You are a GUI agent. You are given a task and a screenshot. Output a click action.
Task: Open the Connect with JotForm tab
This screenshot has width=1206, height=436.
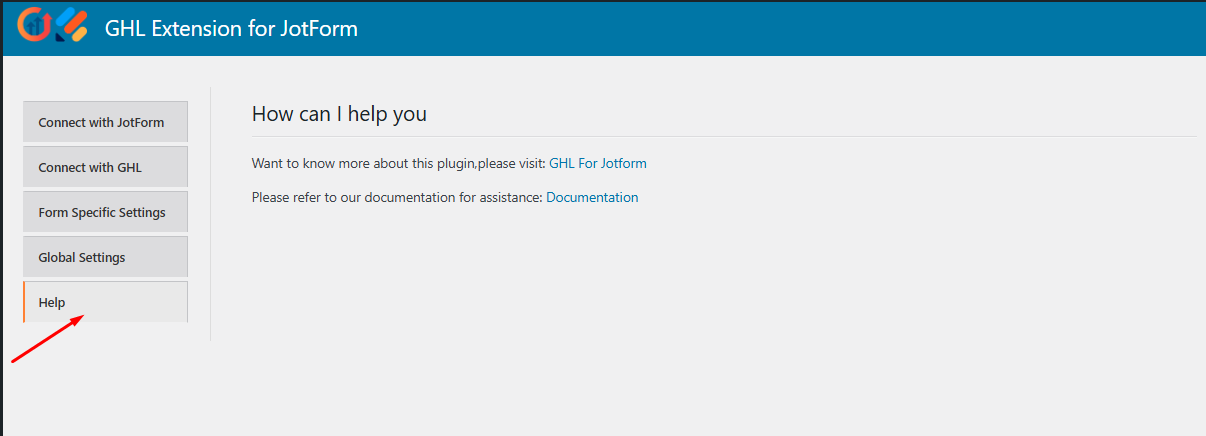pos(105,122)
